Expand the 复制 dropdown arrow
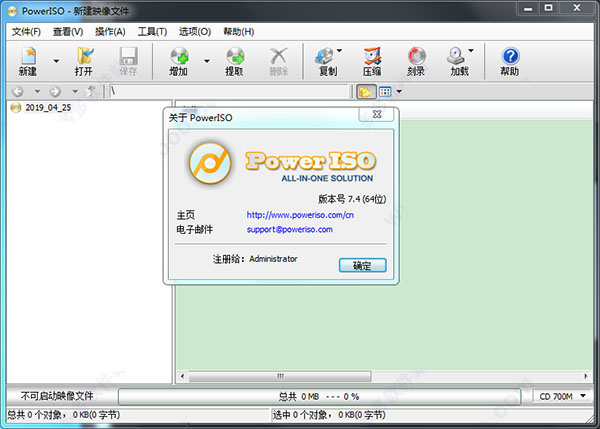 339,51
